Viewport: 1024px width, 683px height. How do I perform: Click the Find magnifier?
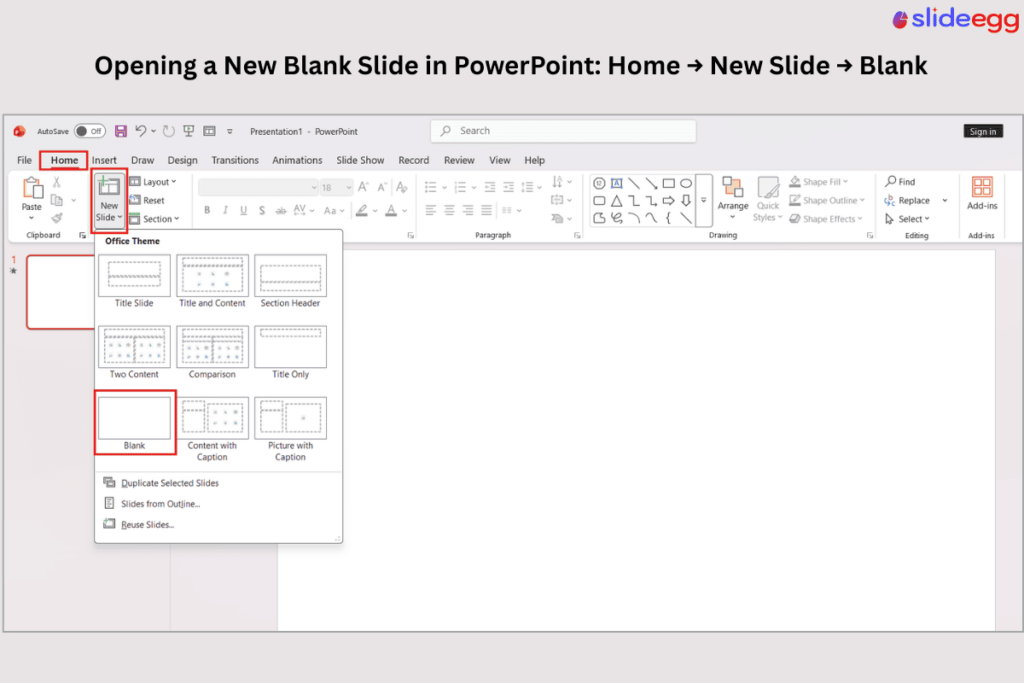point(891,182)
